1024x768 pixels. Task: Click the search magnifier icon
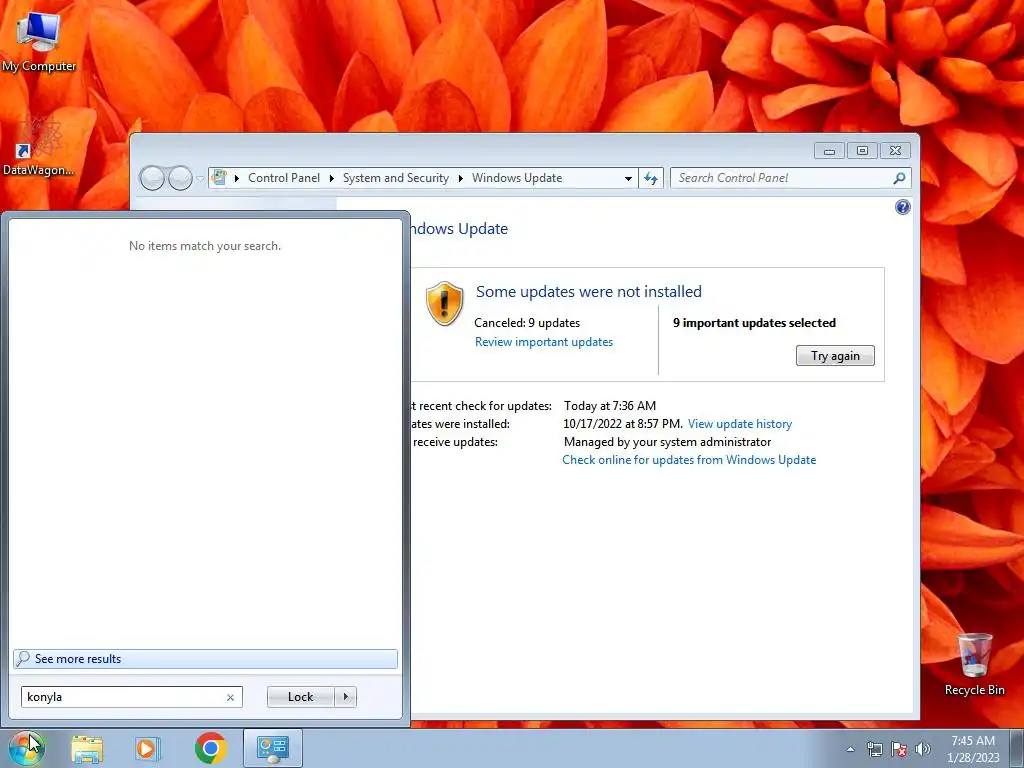pyautogui.click(x=899, y=178)
